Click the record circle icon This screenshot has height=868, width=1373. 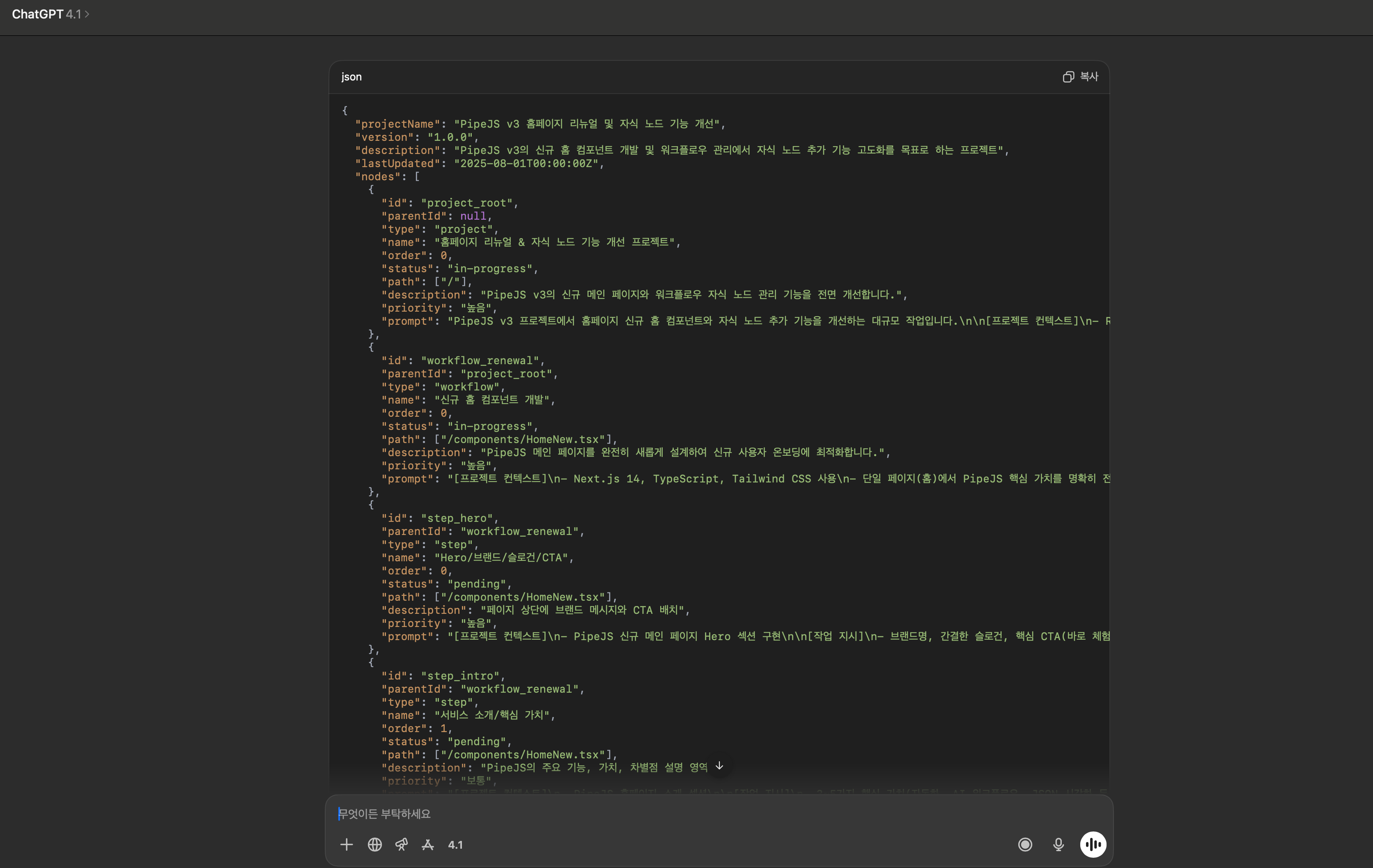[x=1025, y=845]
